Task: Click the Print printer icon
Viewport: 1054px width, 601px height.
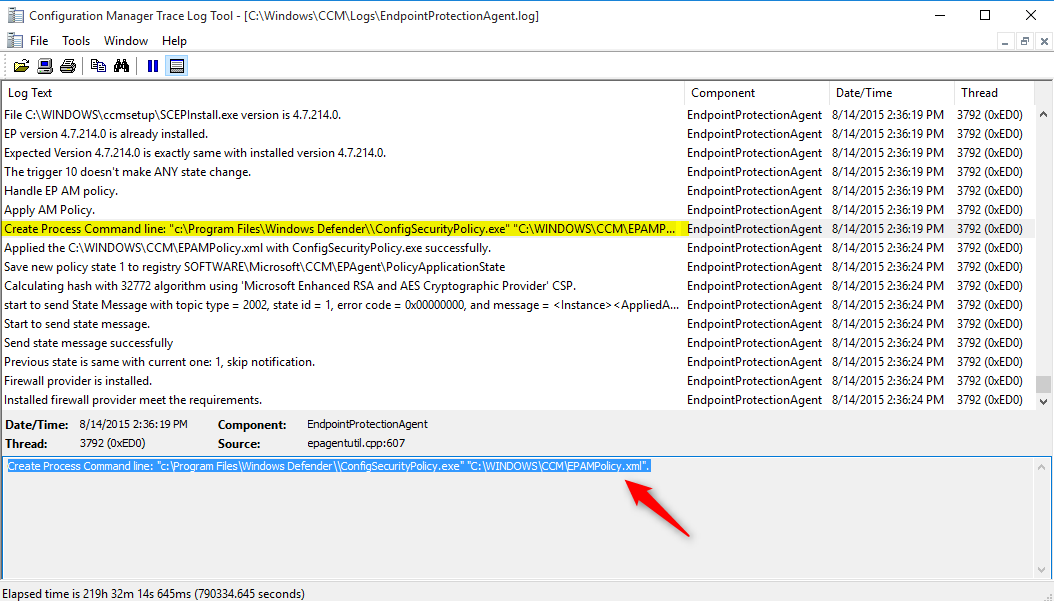Action: [x=68, y=66]
